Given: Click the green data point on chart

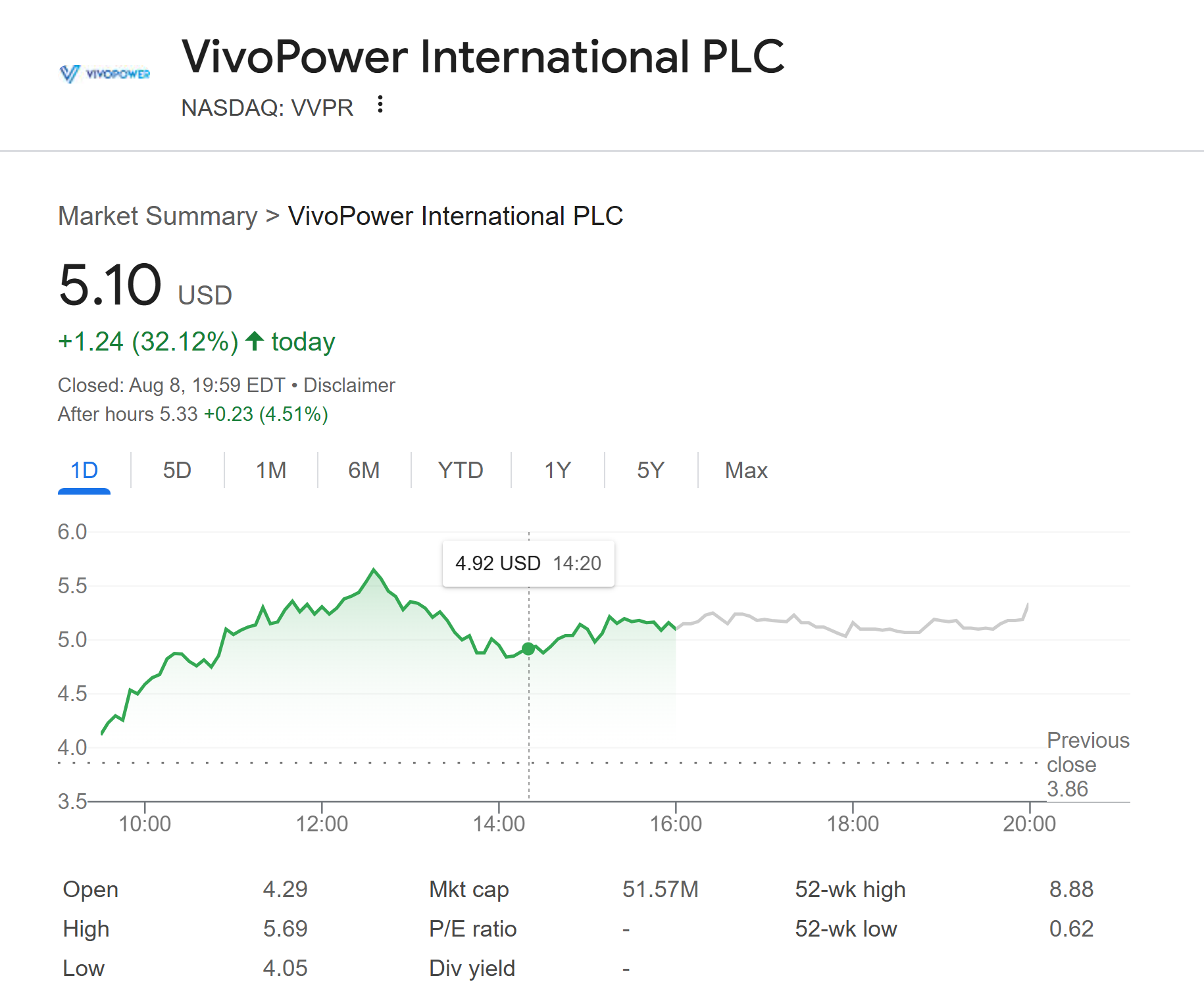Looking at the screenshot, I should [x=528, y=649].
